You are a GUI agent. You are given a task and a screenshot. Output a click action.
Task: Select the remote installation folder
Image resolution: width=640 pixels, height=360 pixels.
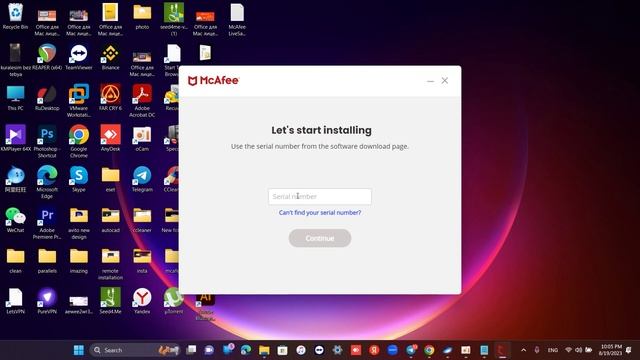[x=110, y=263]
